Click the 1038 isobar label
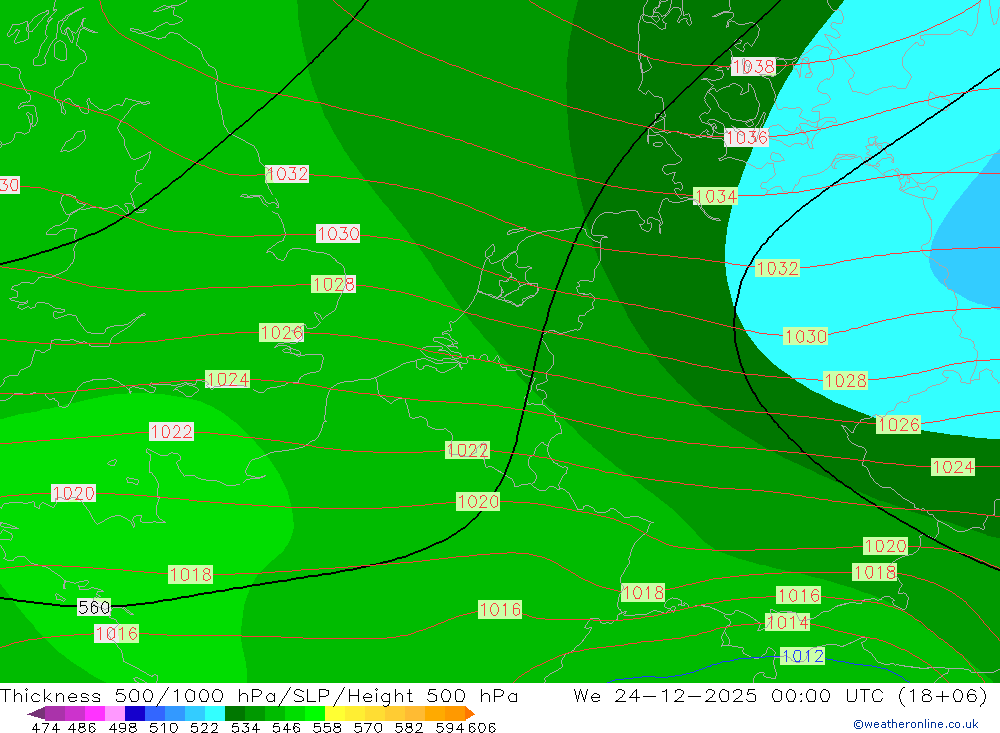 pos(753,66)
